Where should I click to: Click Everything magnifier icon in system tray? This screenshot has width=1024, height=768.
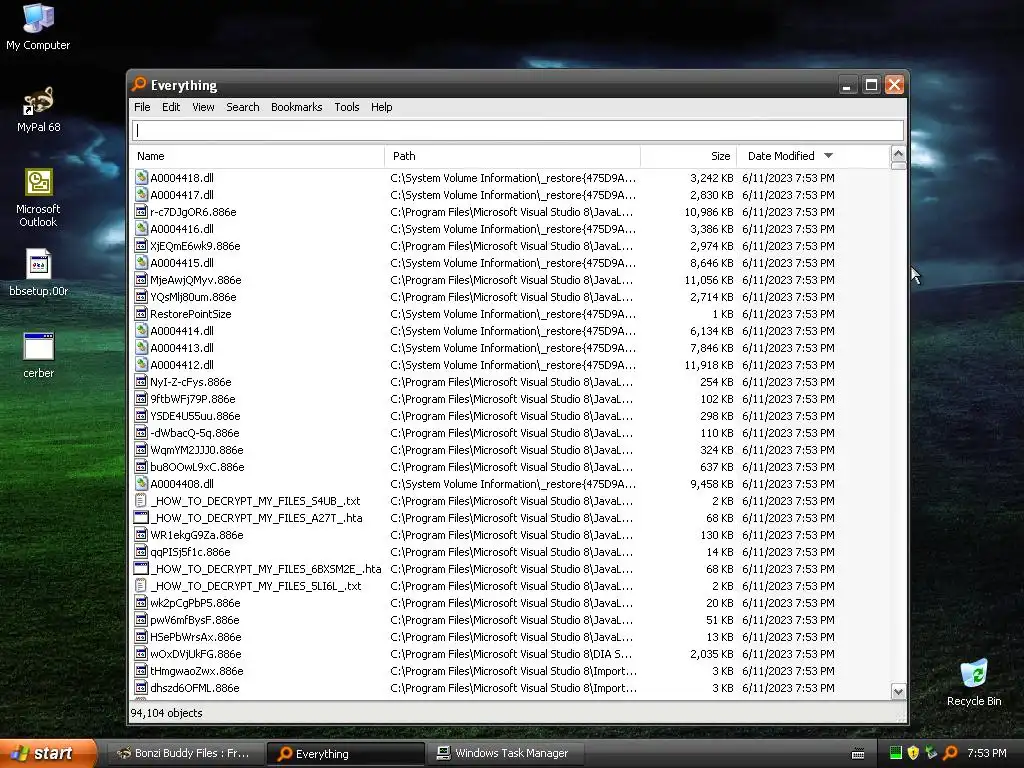click(x=950, y=753)
